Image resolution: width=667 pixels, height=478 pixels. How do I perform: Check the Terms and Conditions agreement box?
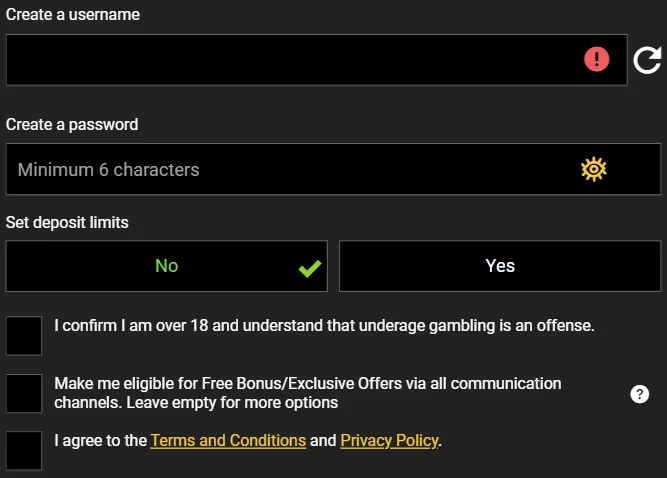pyautogui.click(x=24, y=451)
